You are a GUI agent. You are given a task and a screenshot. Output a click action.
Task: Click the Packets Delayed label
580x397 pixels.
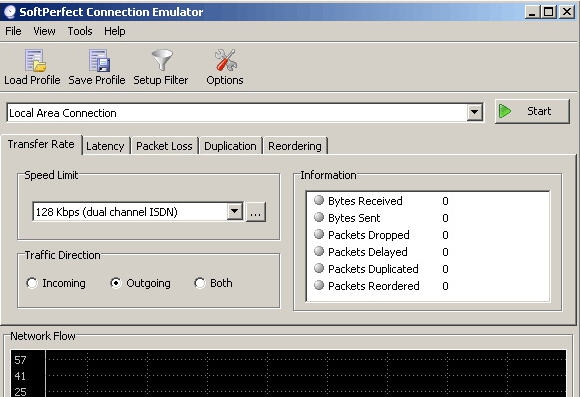point(368,252)
